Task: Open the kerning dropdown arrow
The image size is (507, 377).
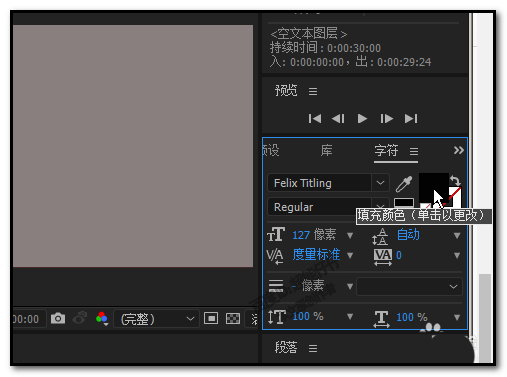Action: 350,256
